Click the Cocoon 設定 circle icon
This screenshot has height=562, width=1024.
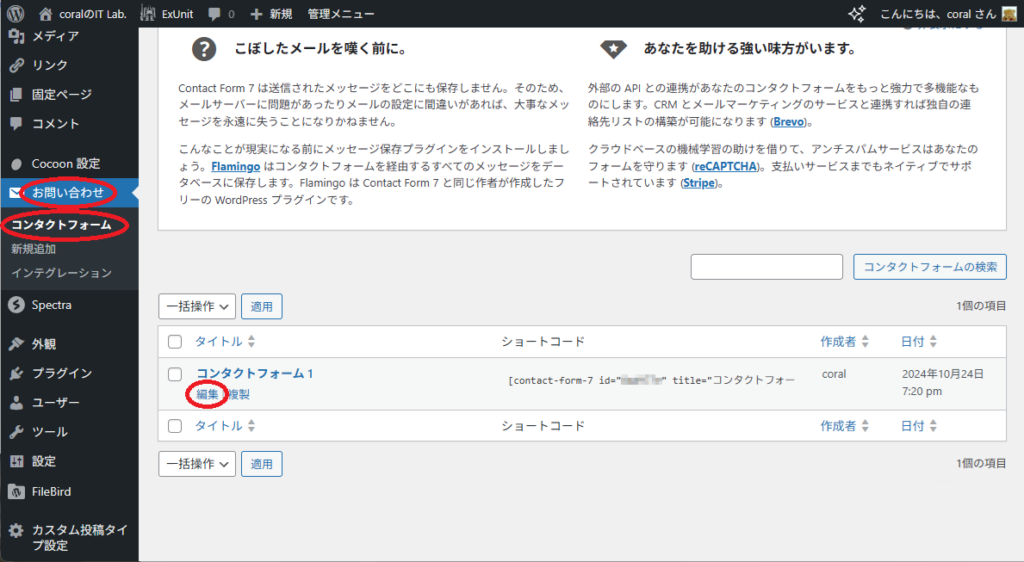[17, 164]
